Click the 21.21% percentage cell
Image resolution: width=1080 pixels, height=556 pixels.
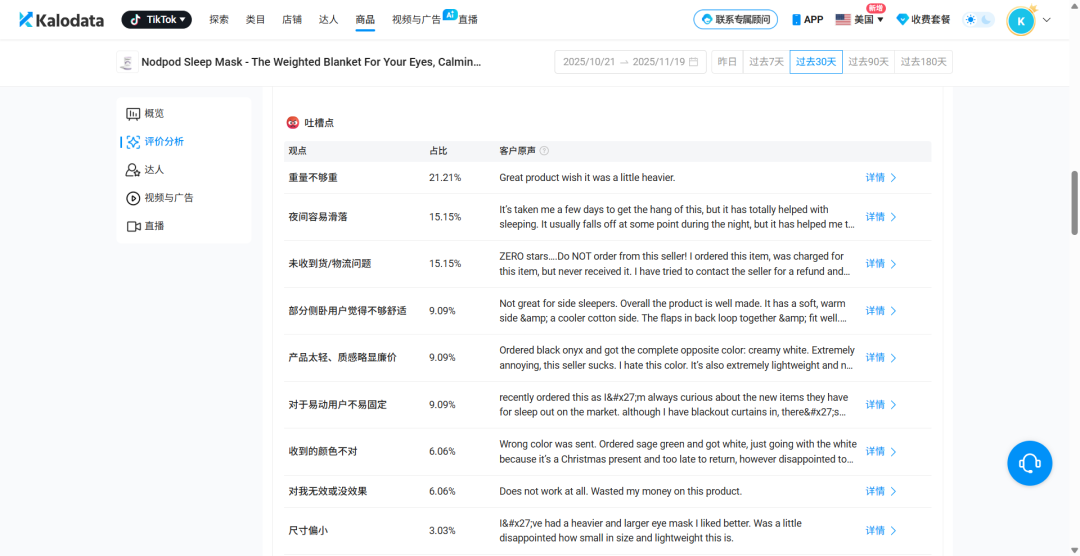coord(445,178)
